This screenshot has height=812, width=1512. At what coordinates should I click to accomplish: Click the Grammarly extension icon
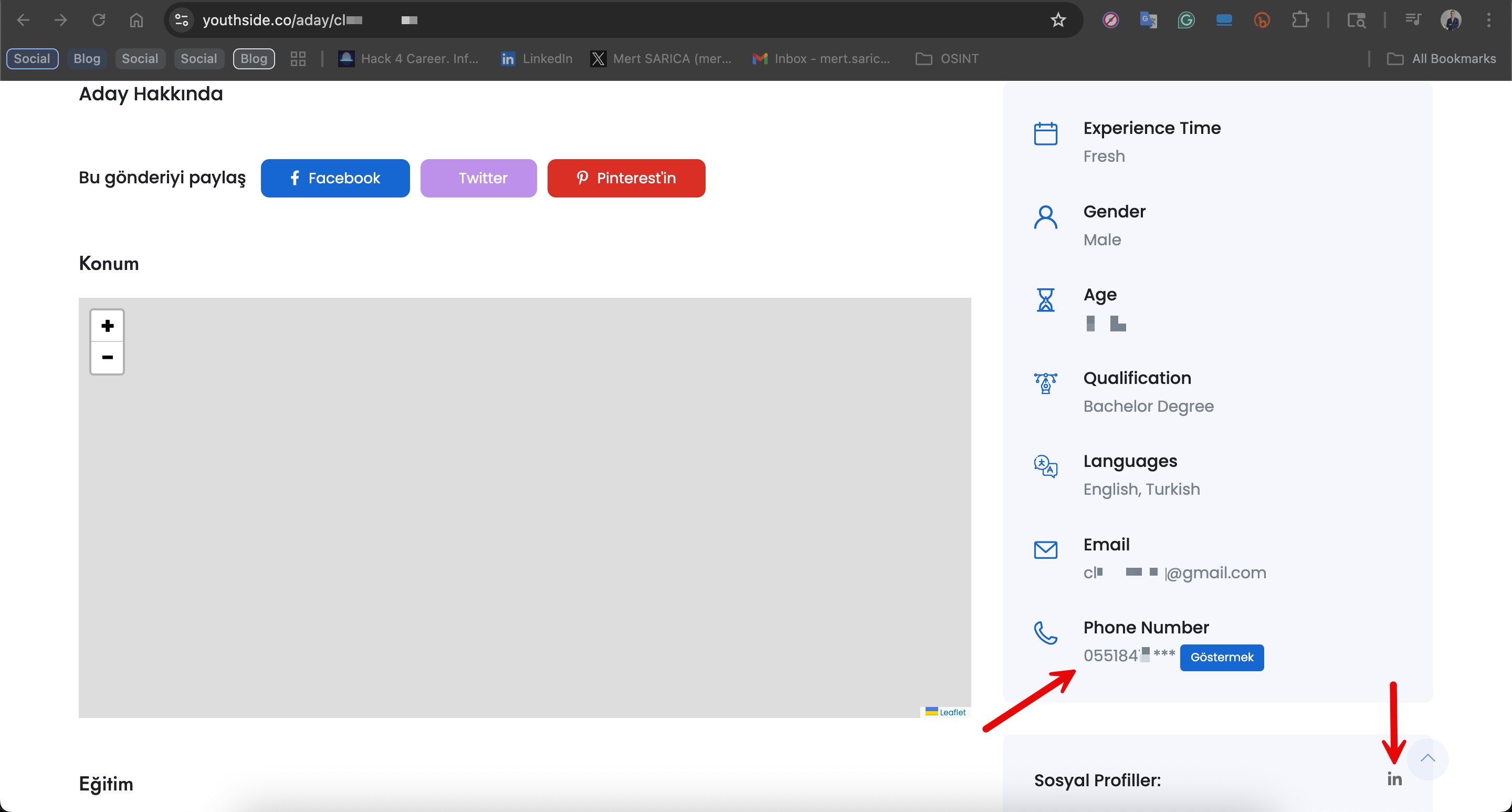coord(1185,20)
